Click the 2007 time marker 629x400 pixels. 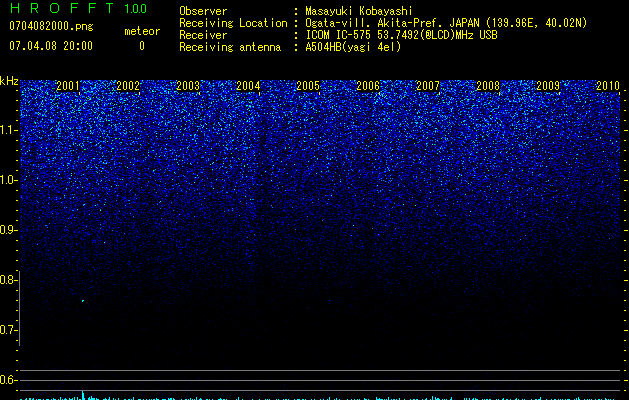tap(428, 86)
